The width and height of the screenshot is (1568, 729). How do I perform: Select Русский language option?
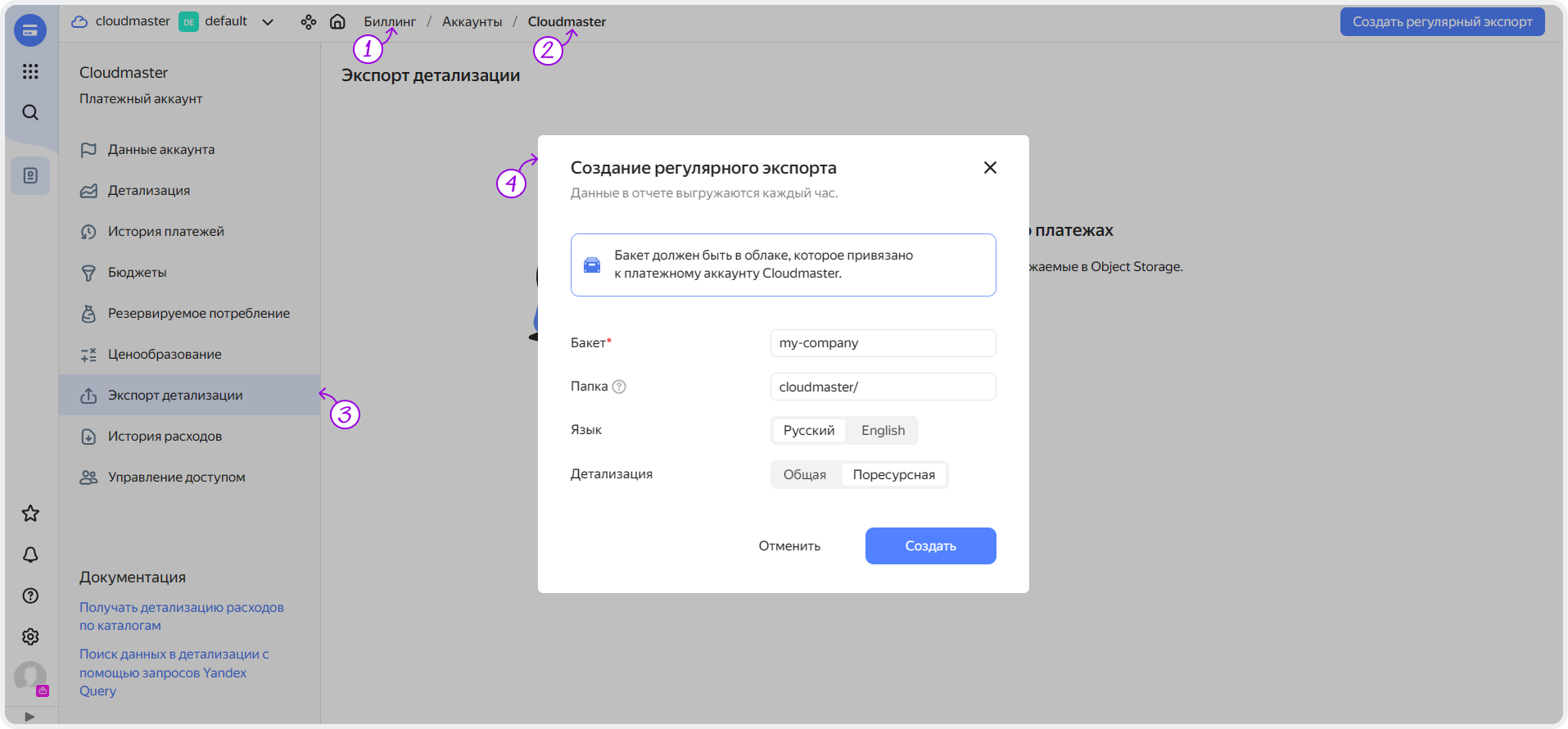point(808,430)
